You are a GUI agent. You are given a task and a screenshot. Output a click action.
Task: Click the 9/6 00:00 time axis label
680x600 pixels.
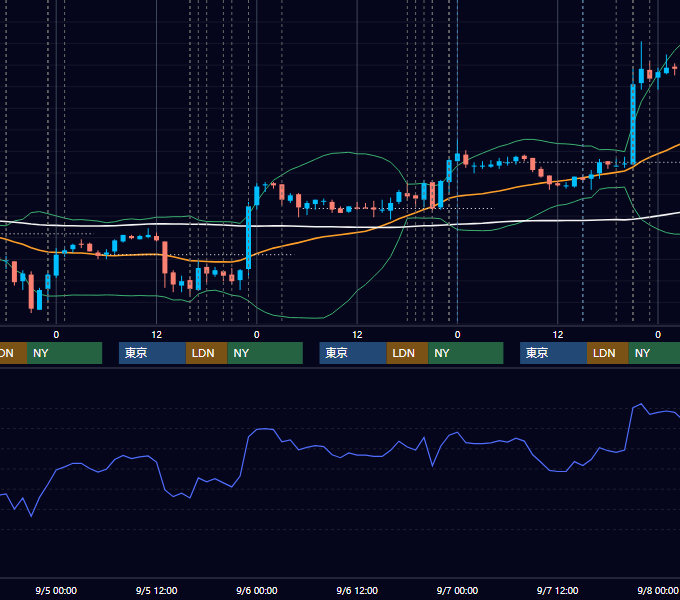click(257, 590)
